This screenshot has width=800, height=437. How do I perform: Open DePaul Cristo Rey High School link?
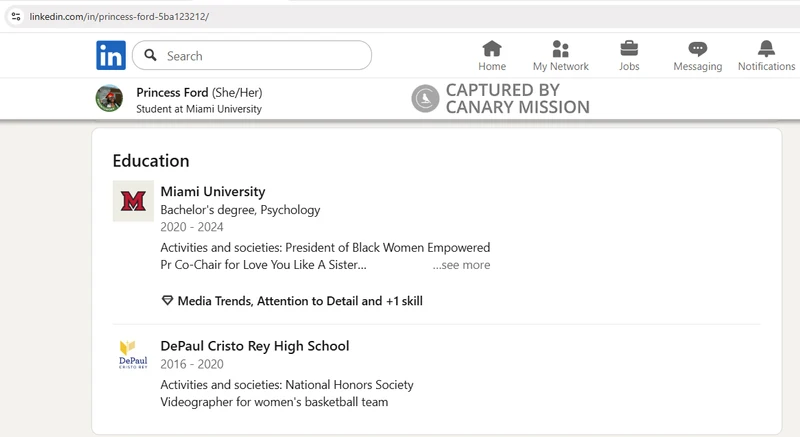(x=255, y=346)
